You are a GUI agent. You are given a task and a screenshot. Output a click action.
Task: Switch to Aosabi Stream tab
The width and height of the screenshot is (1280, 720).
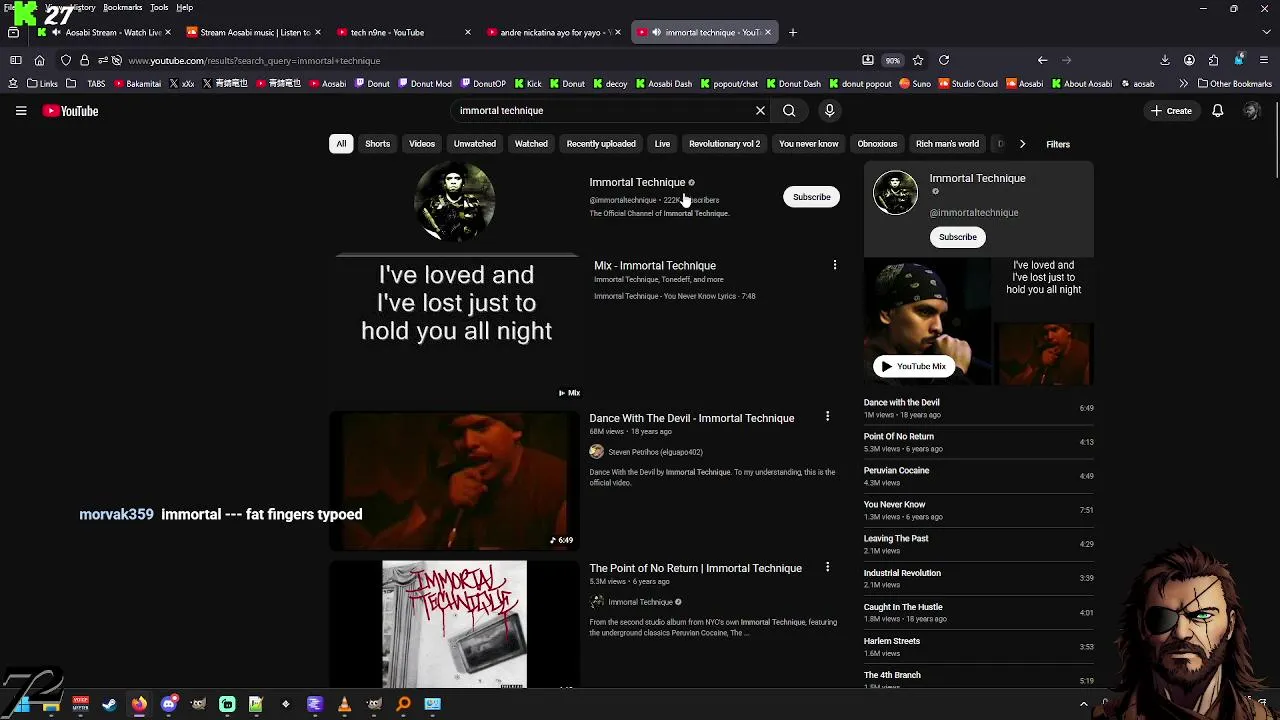click(x=103, y=32)
